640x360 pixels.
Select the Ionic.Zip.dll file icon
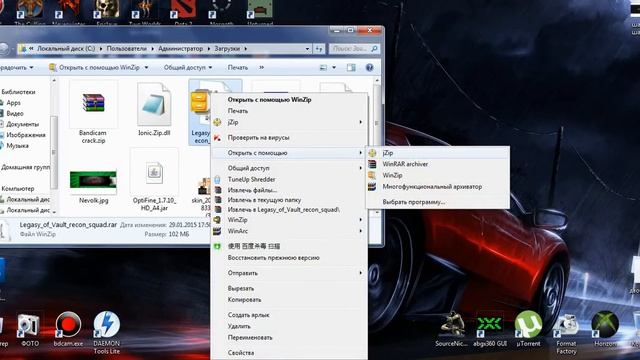(x=154, y=104)
